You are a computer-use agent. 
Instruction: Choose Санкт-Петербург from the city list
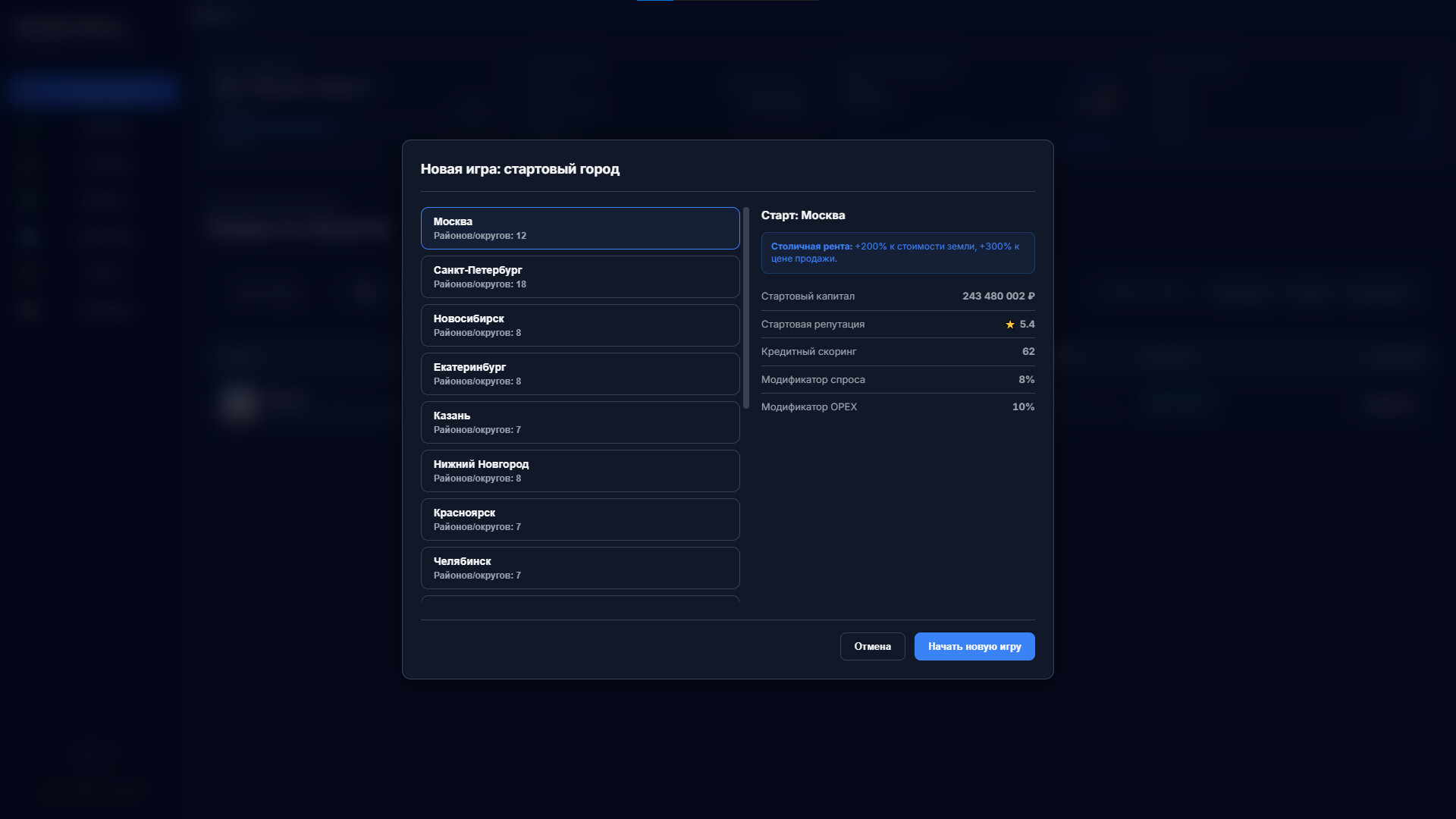(x=580, y=277)
